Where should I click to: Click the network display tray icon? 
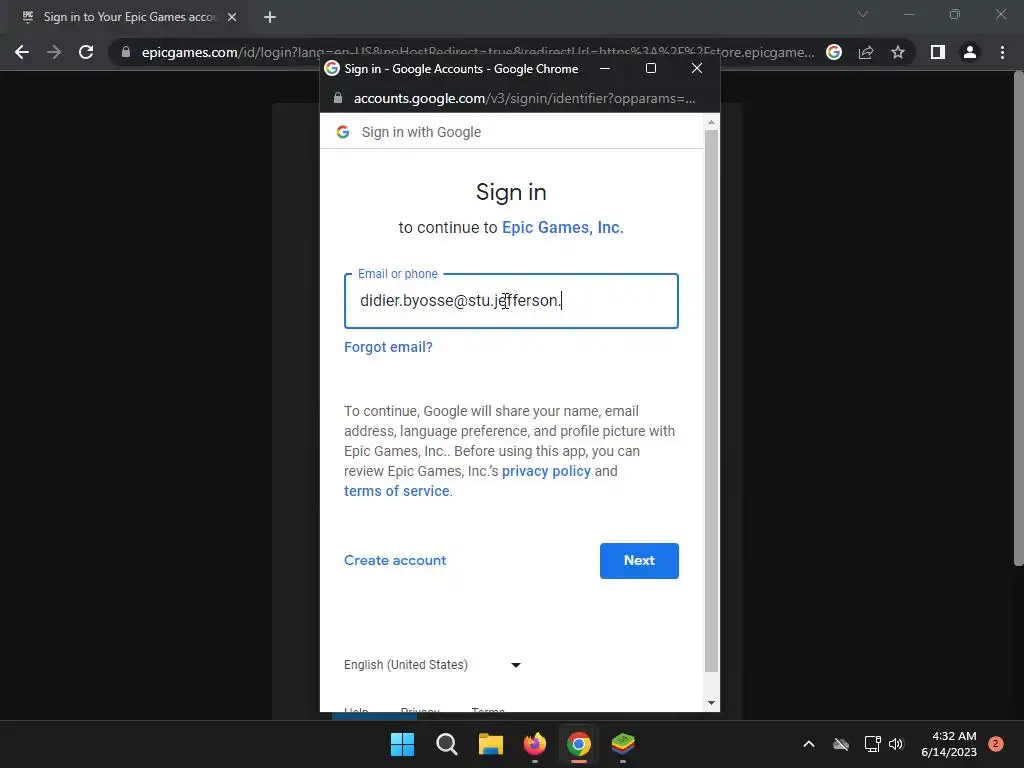coord(872,744)
